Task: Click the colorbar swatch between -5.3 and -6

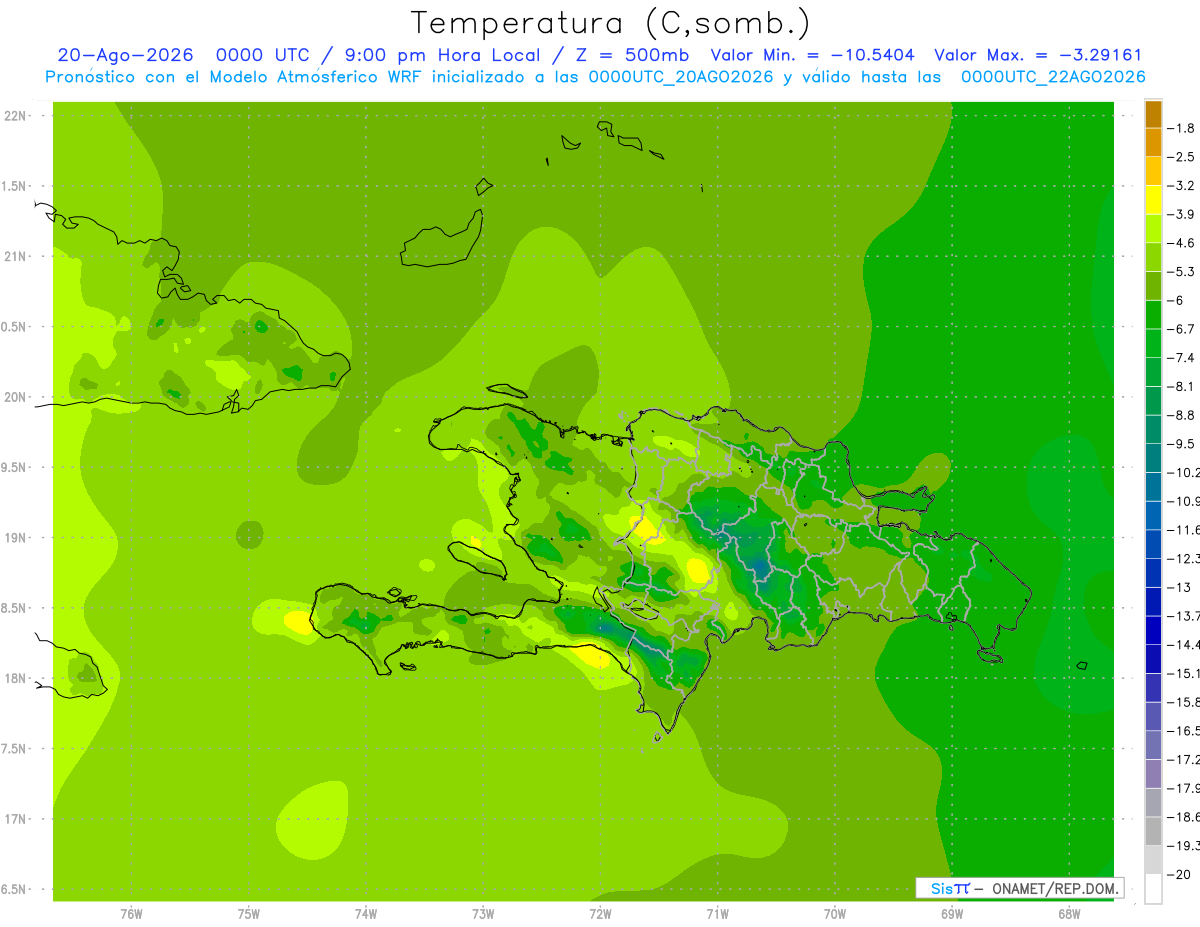Action: pos(1153,286)
